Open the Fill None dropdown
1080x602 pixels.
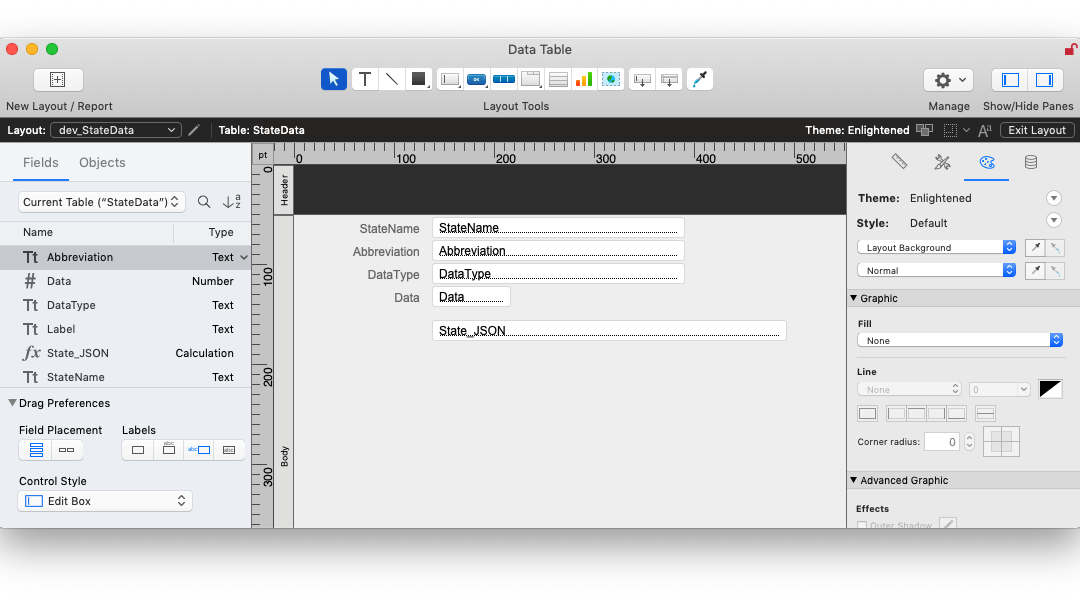(960, 340)
